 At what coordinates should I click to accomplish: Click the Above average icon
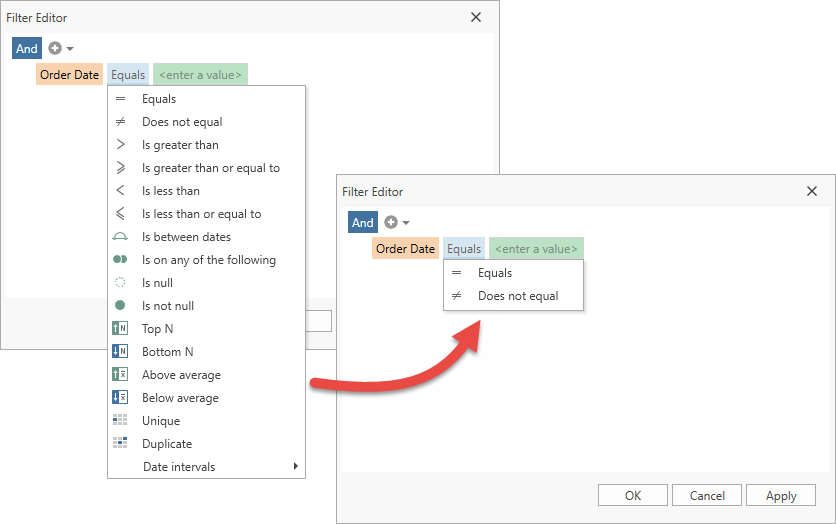click(x=120, y=375)
